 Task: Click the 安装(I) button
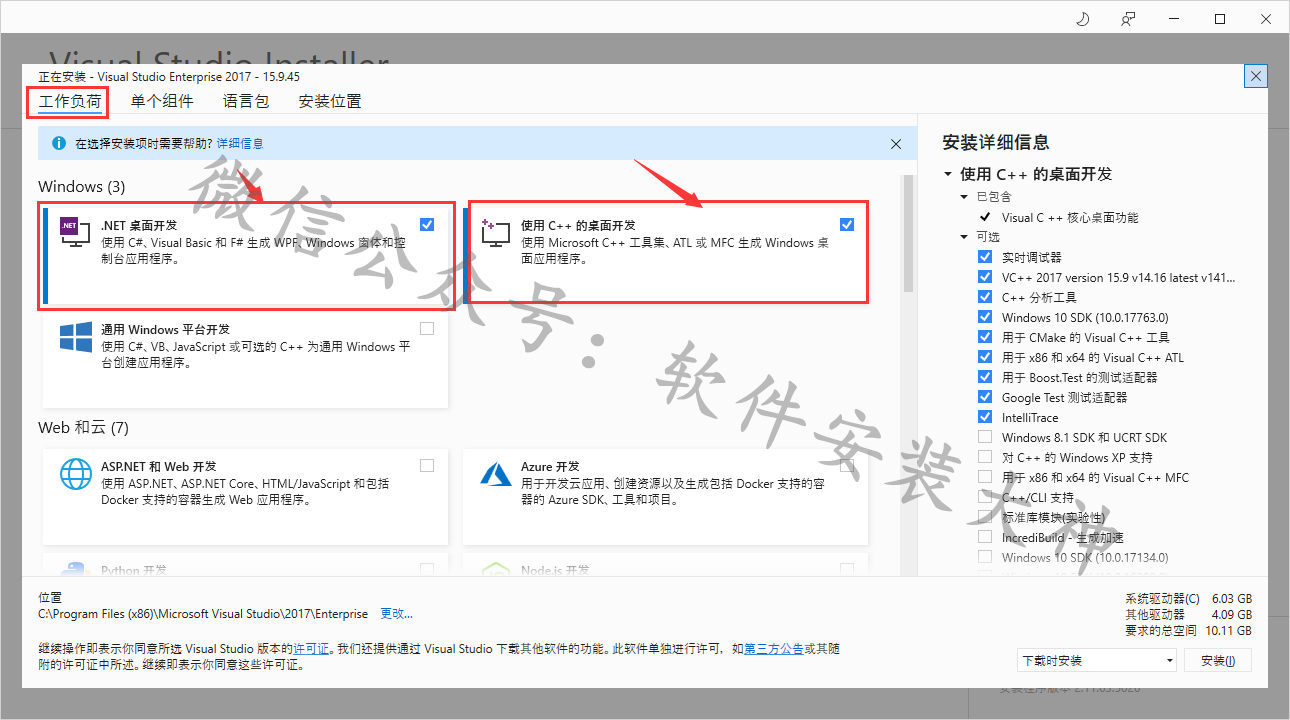tap(1218, 660)
